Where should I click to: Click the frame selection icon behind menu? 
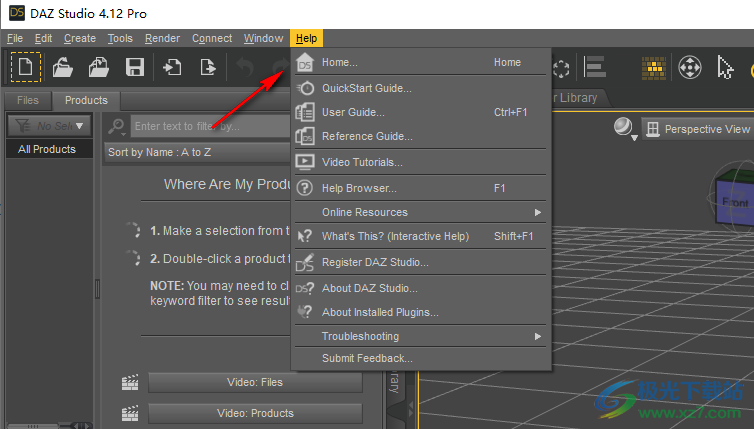tap(561, 68)
